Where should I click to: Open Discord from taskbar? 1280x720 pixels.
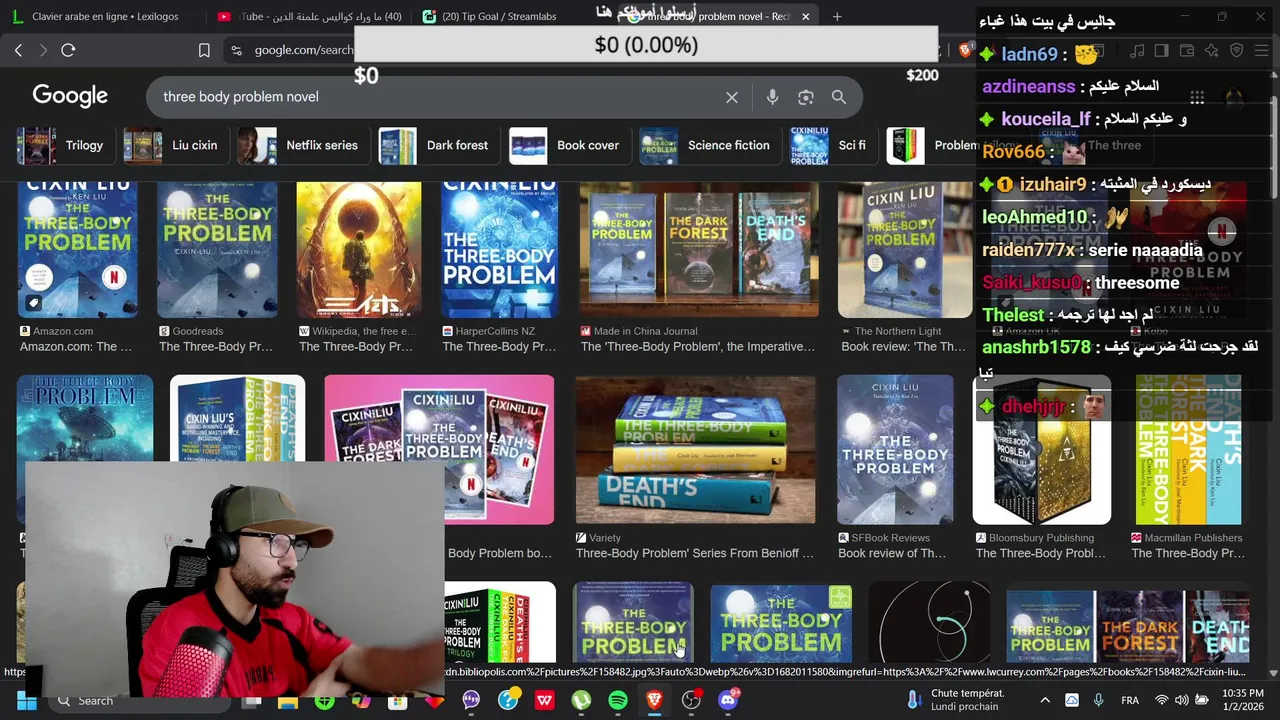pyautogui.click(x=728, y=701)
